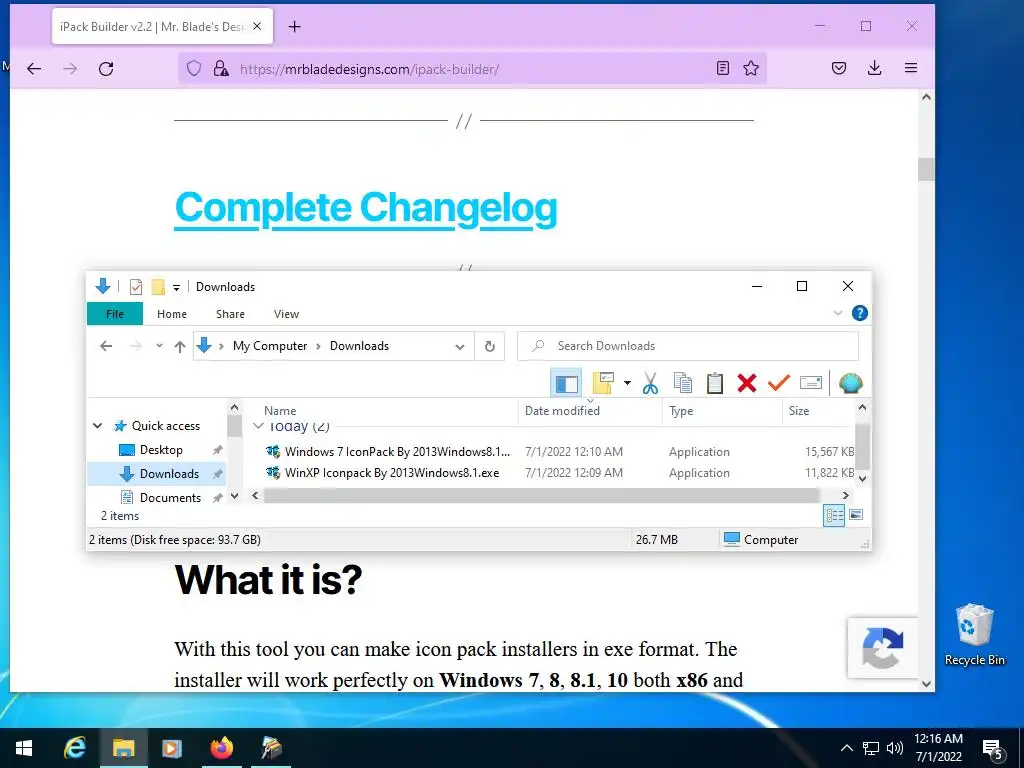Viewport: 1024px width, 768px height.
Task: Click the red X Delete icon
Action: pyautogui.click(x=746, y=383)
